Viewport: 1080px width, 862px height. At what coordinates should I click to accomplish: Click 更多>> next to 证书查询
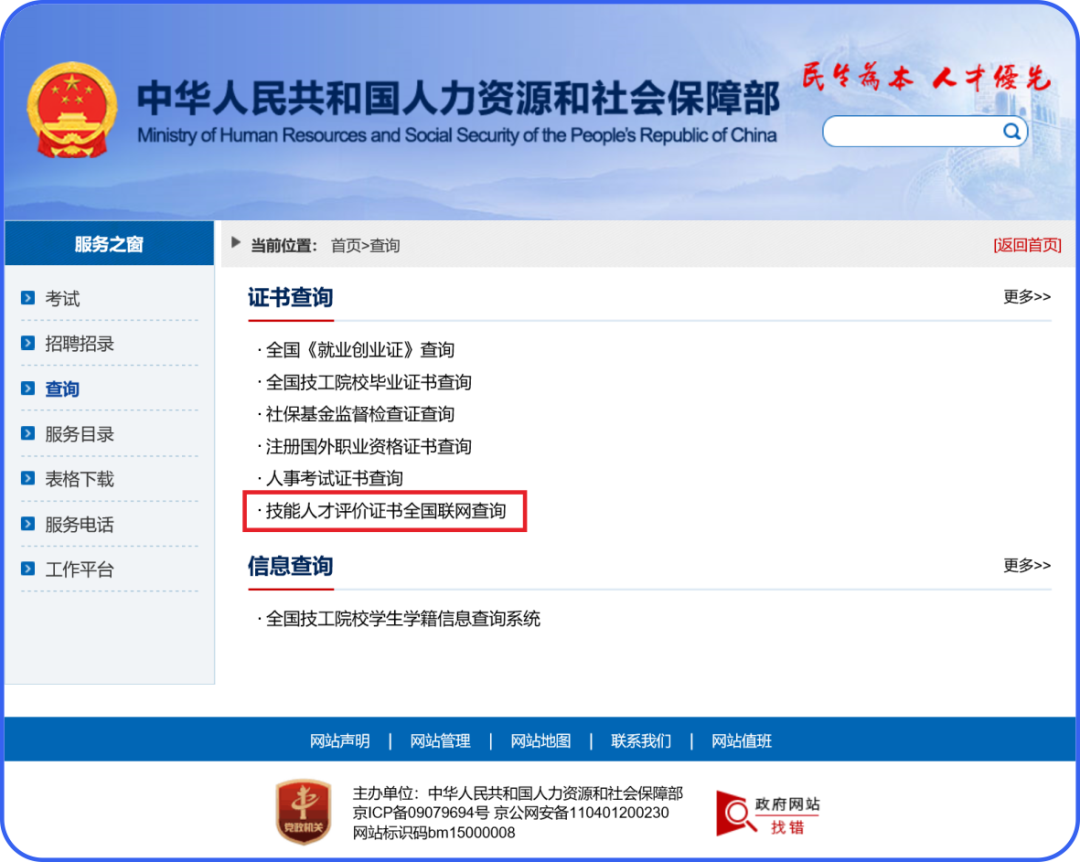[x=1027, y=296]
